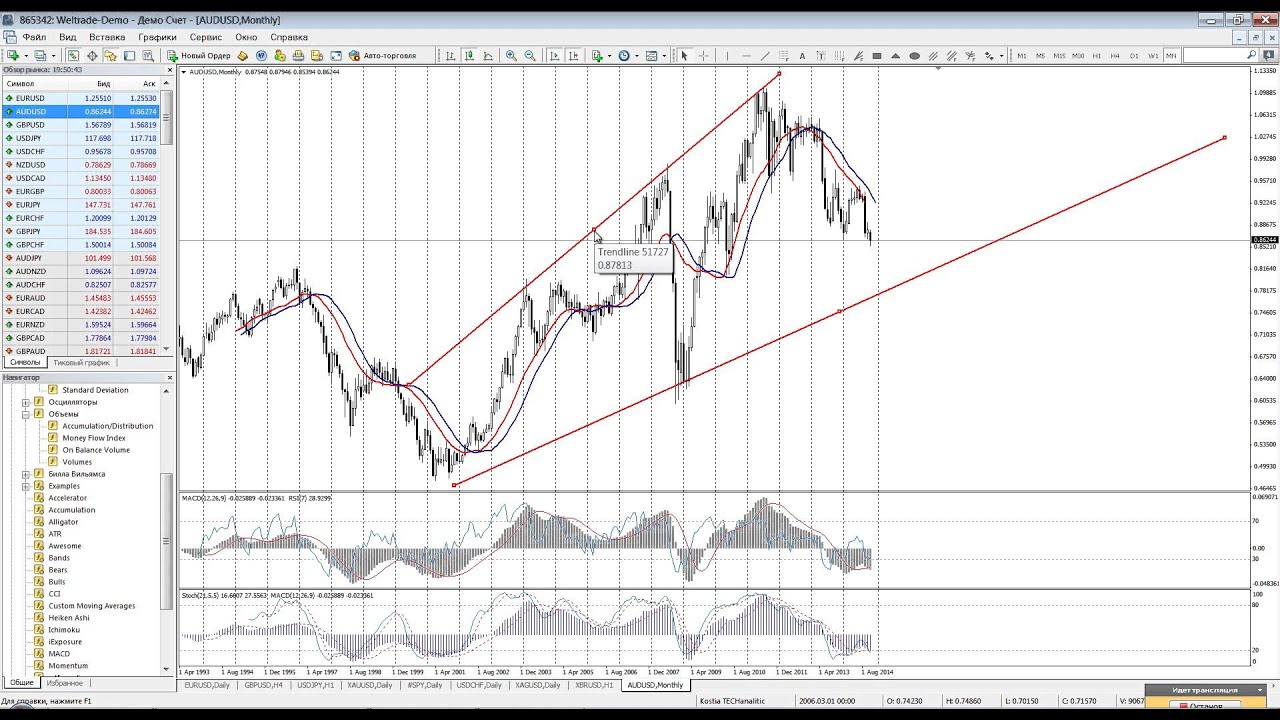Zoom in on the chart

pyautogui.click(x=511, y=56)
